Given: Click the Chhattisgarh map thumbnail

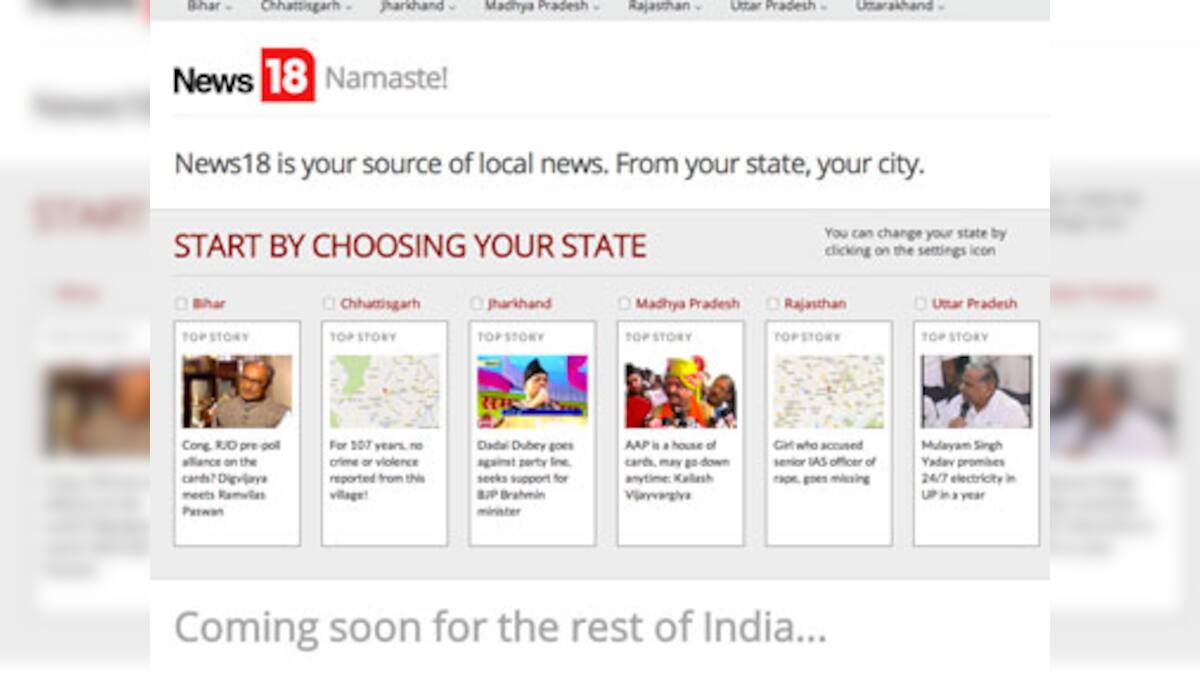Looking at the screenshot, I should pos(385,388).
